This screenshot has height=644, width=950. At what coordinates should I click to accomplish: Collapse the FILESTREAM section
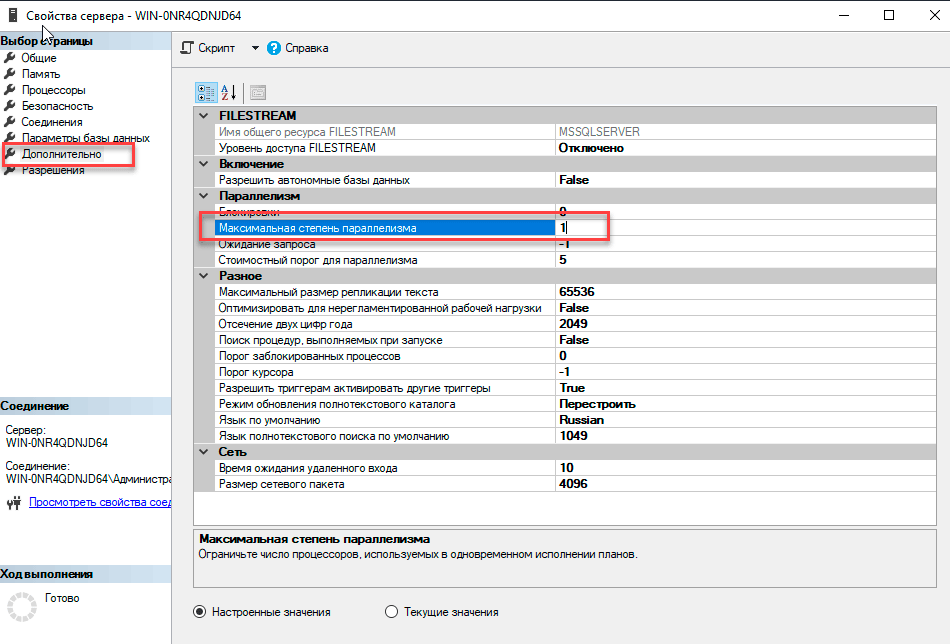(205, 116)
